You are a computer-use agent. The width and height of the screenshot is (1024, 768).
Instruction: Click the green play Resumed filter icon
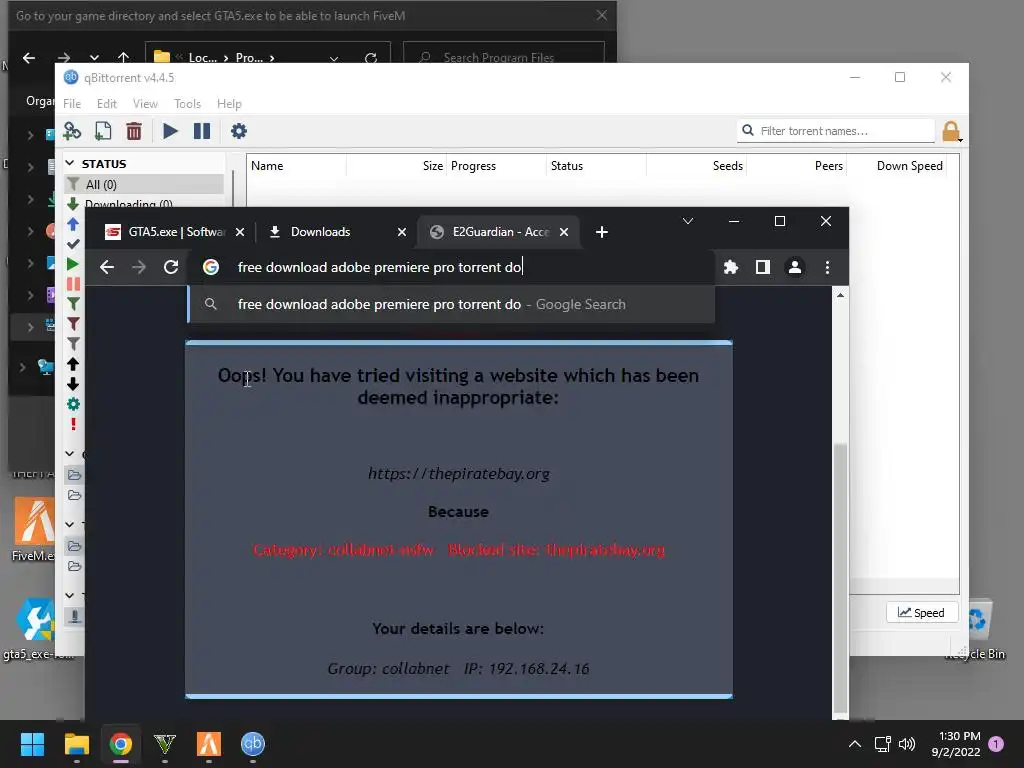(x=73, y=264)
